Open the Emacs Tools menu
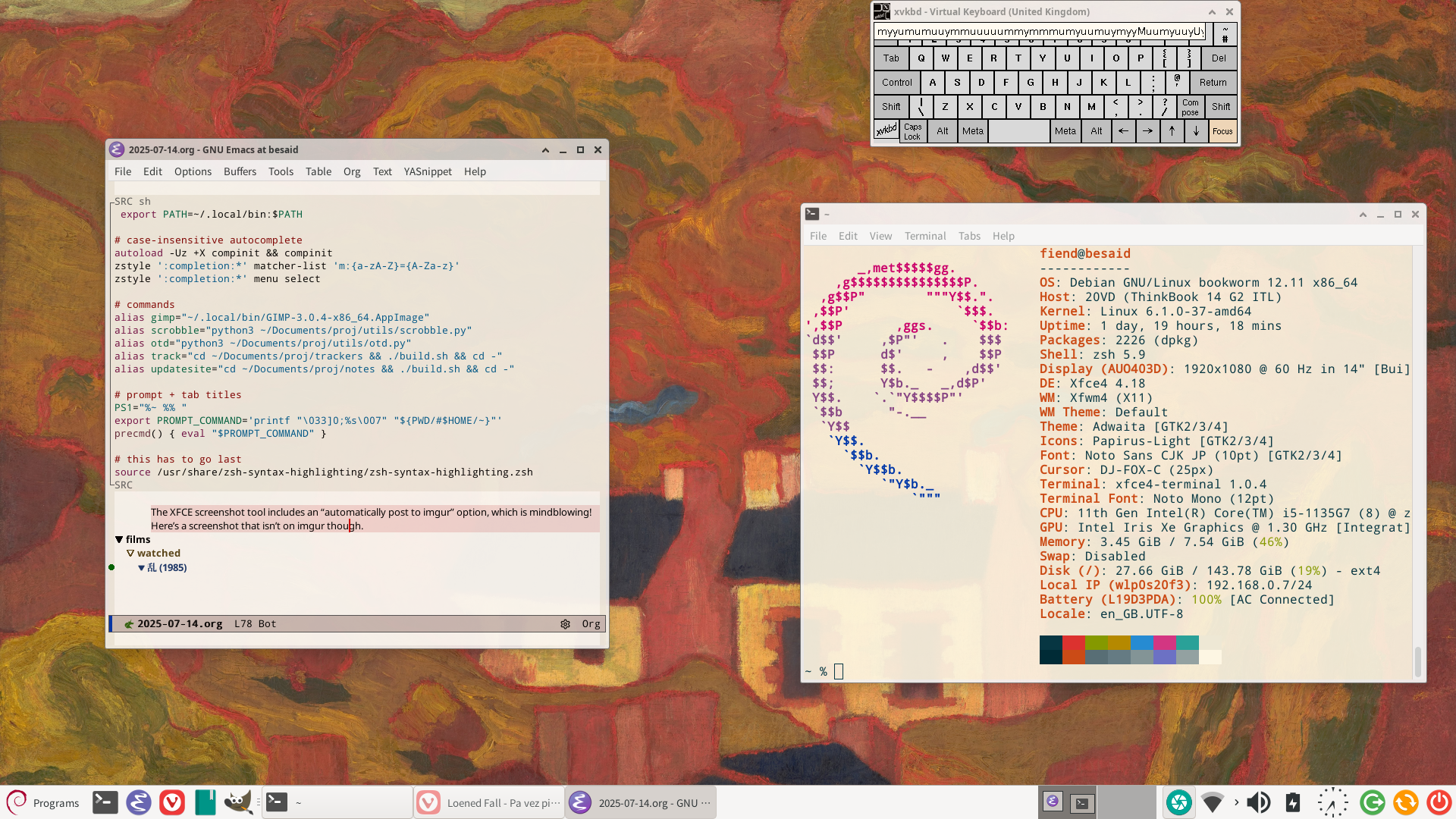Image resolution: width=1456 pixels, height=819 pixels. 281,171
